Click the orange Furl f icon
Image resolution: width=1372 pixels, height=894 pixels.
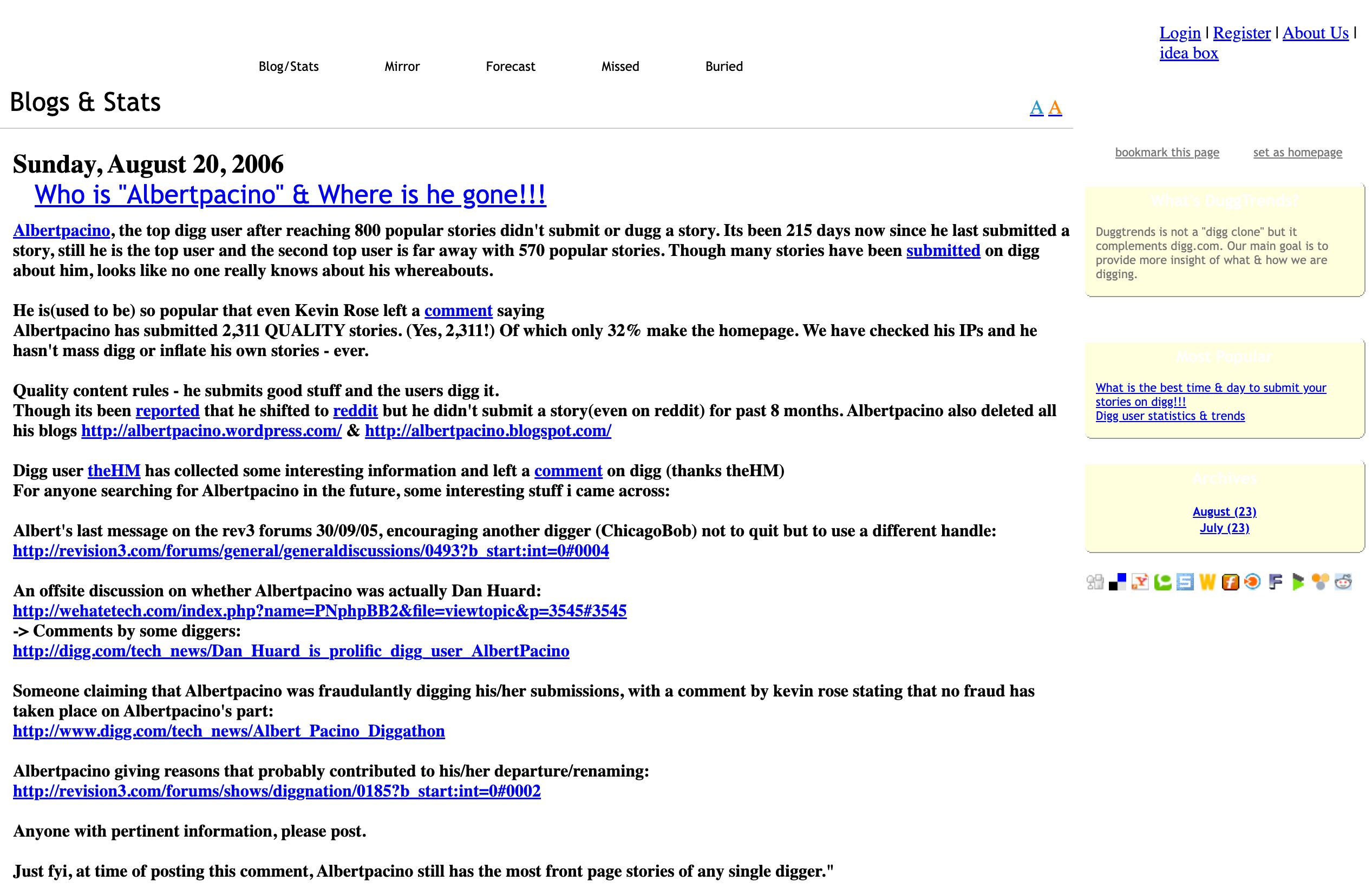[1230, 582]
